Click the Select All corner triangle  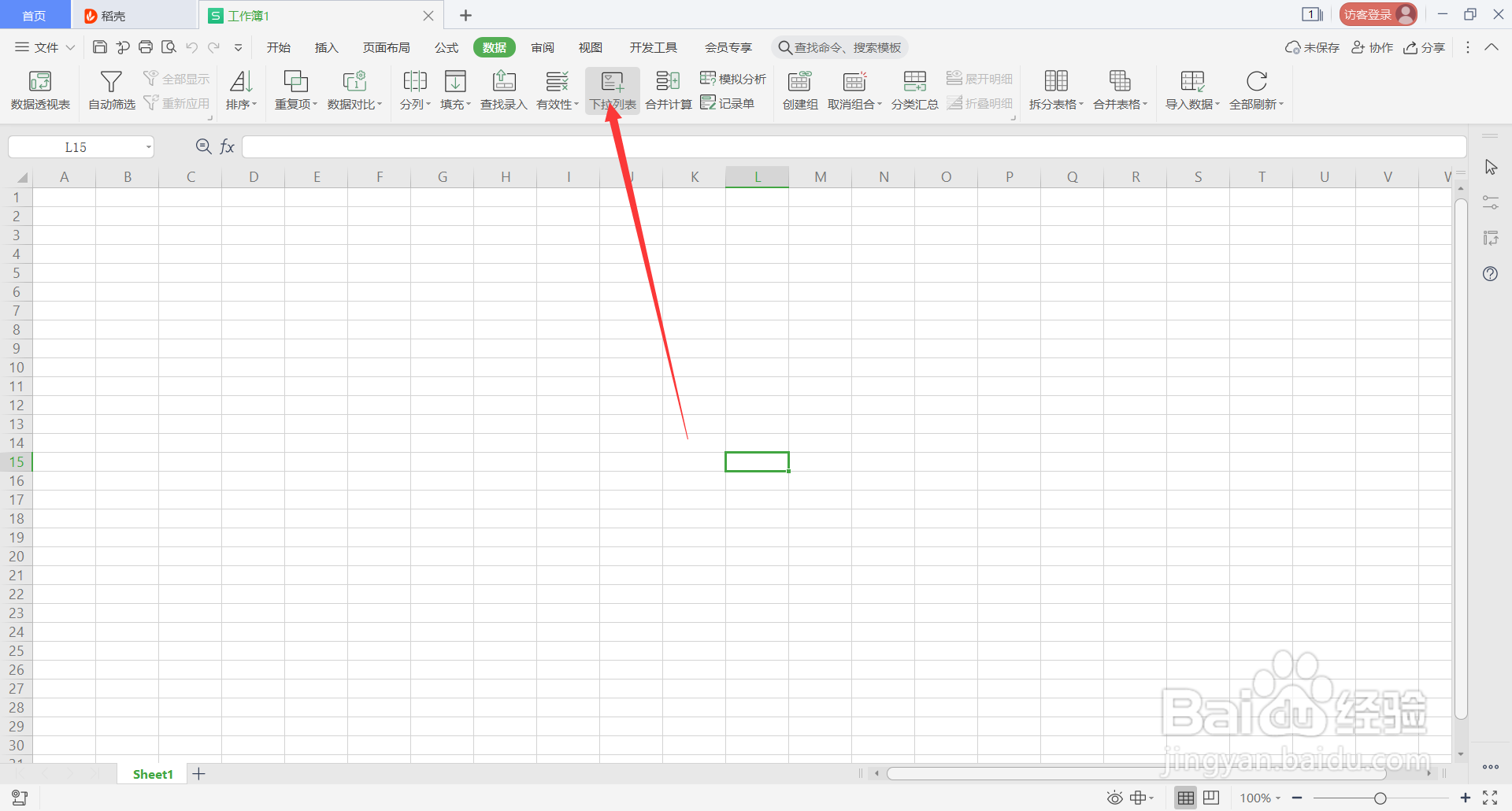tap(21, 177)
